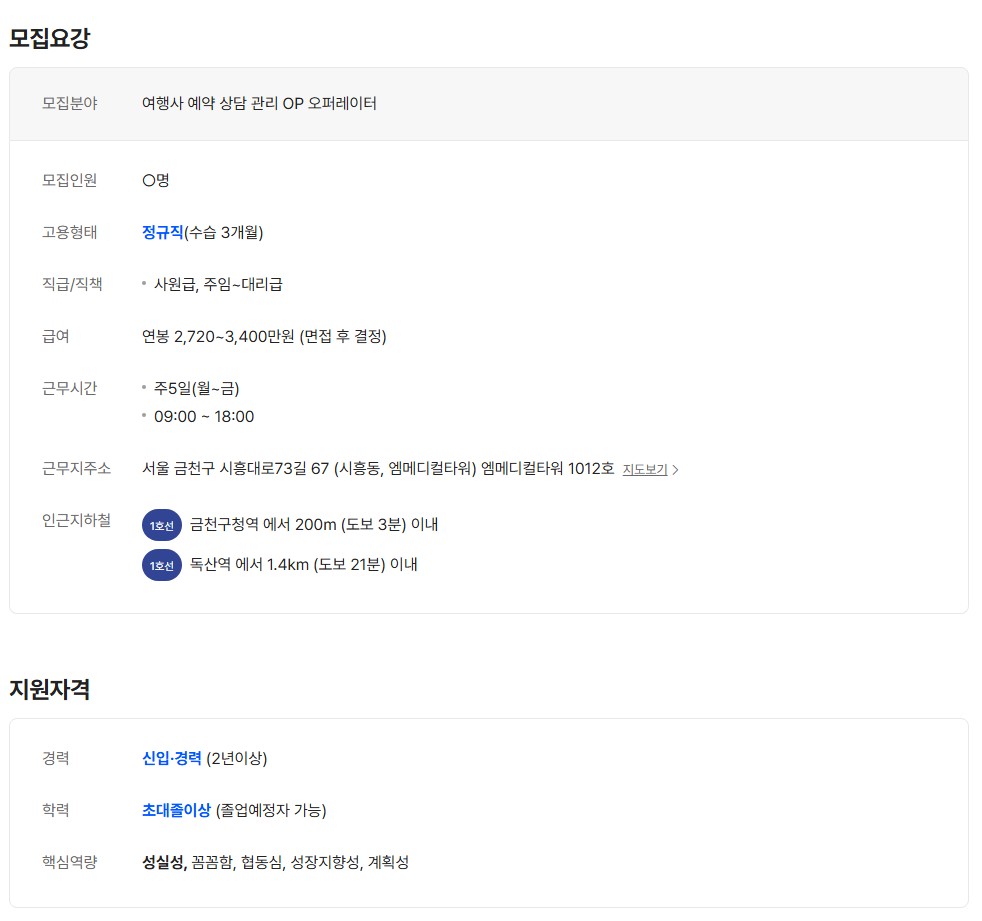Screen dimensions: 982x921
Task: Click the 주5일(월~금) workdays item
Action: 197,388
